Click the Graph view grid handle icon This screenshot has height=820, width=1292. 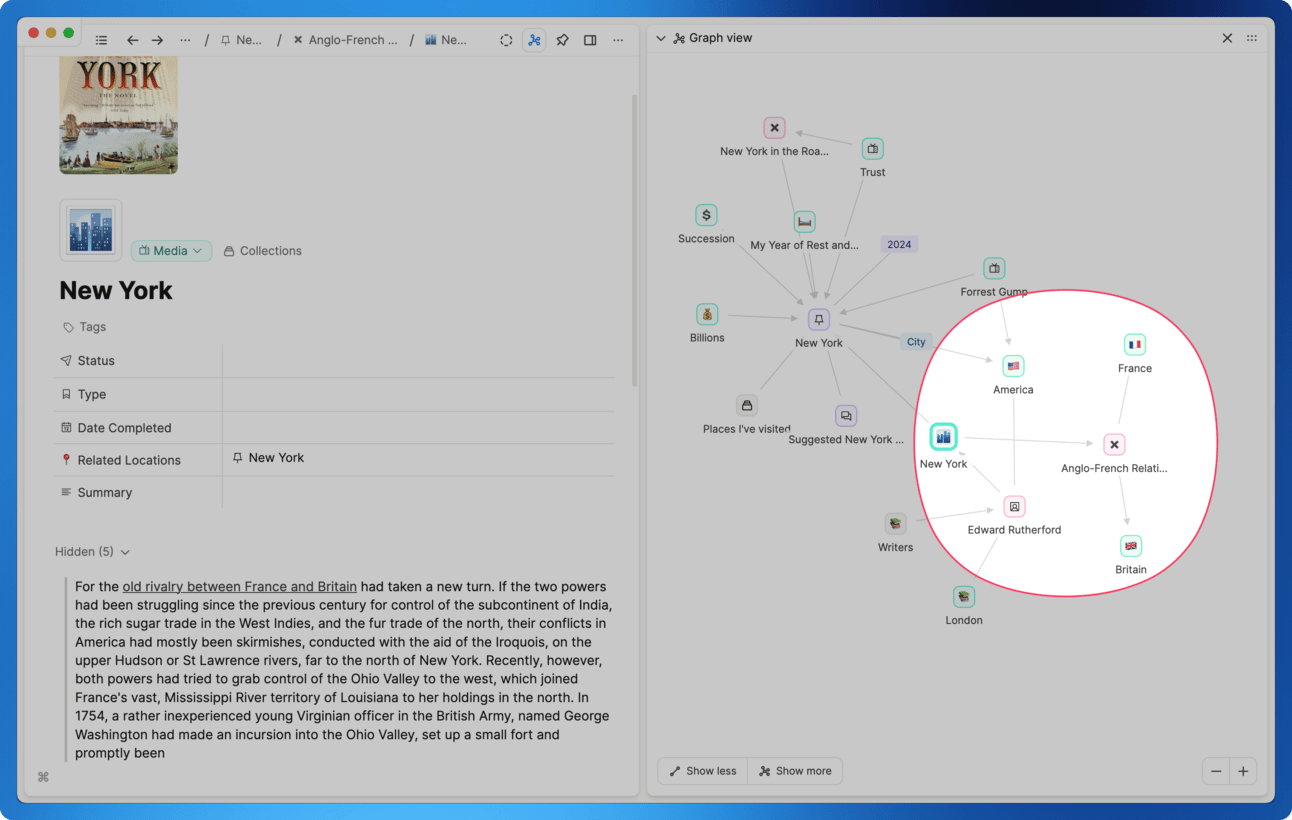(x=1252, y=39)
